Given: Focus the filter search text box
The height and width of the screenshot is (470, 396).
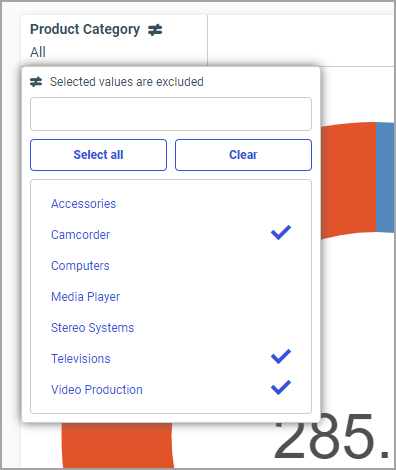Looking at the screenshot, I should [x=171, y=114].
